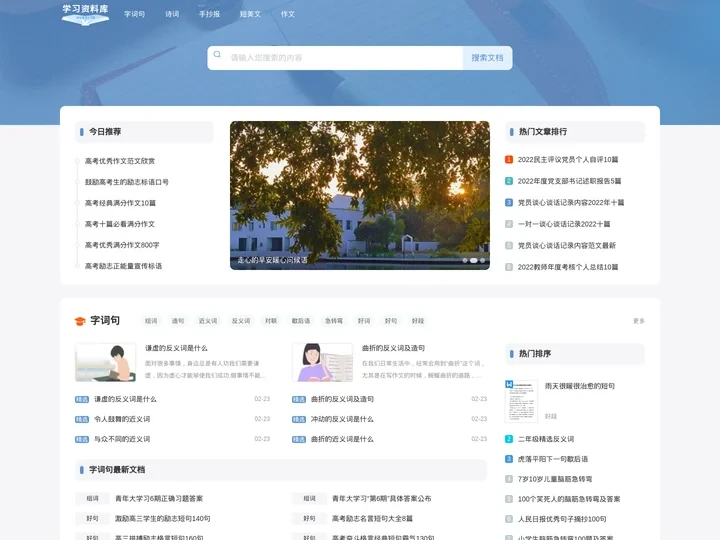This screenshot has height=540, width=720.
Task: Open the girl reading book article thumbnail
Action: tap(322, 362)
